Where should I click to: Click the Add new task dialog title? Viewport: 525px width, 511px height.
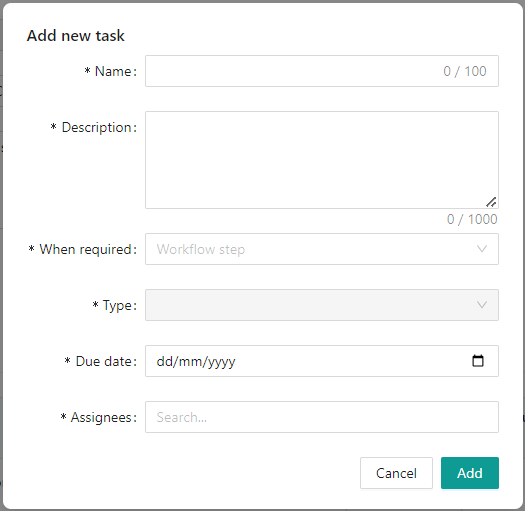click(76, 35)
